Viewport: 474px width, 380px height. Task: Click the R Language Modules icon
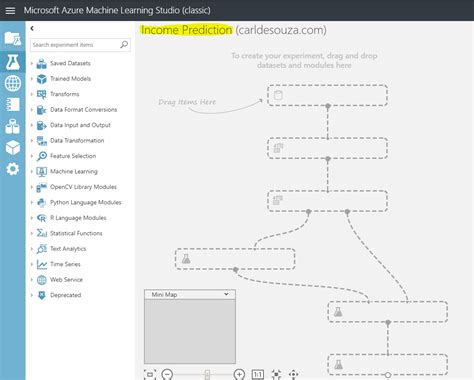41,218
